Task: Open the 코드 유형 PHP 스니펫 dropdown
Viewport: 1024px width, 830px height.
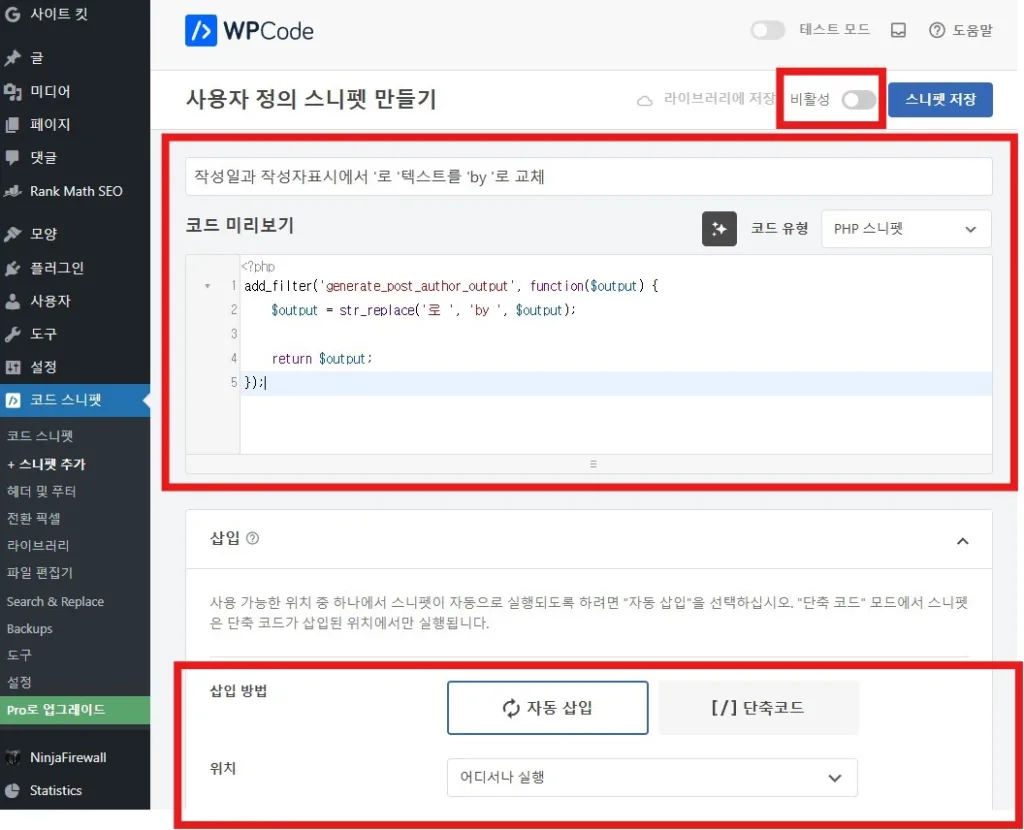Action: tap(906, 229)
